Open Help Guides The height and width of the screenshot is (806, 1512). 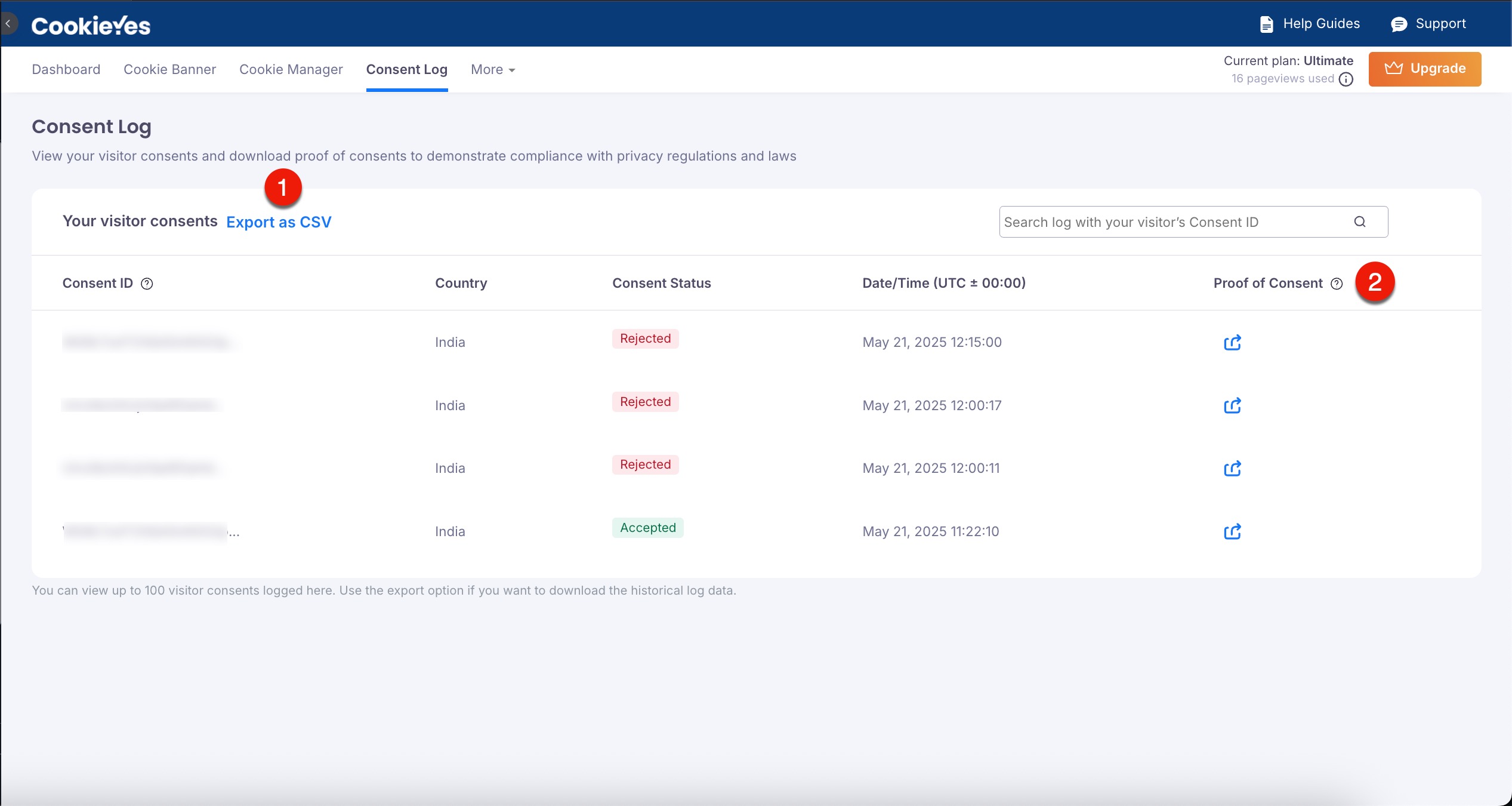click(x=1310, y=24)
